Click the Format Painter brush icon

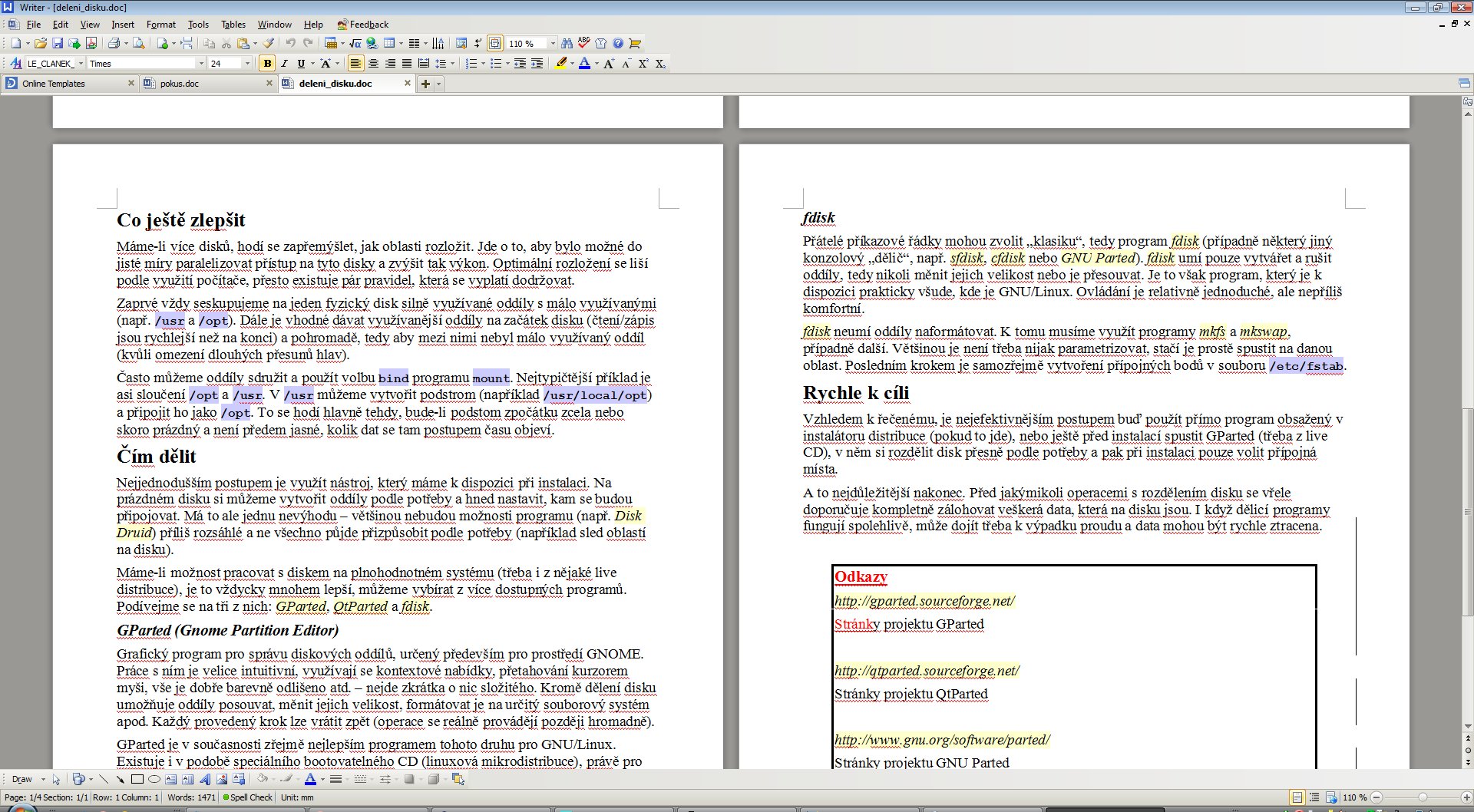[269, 44]
